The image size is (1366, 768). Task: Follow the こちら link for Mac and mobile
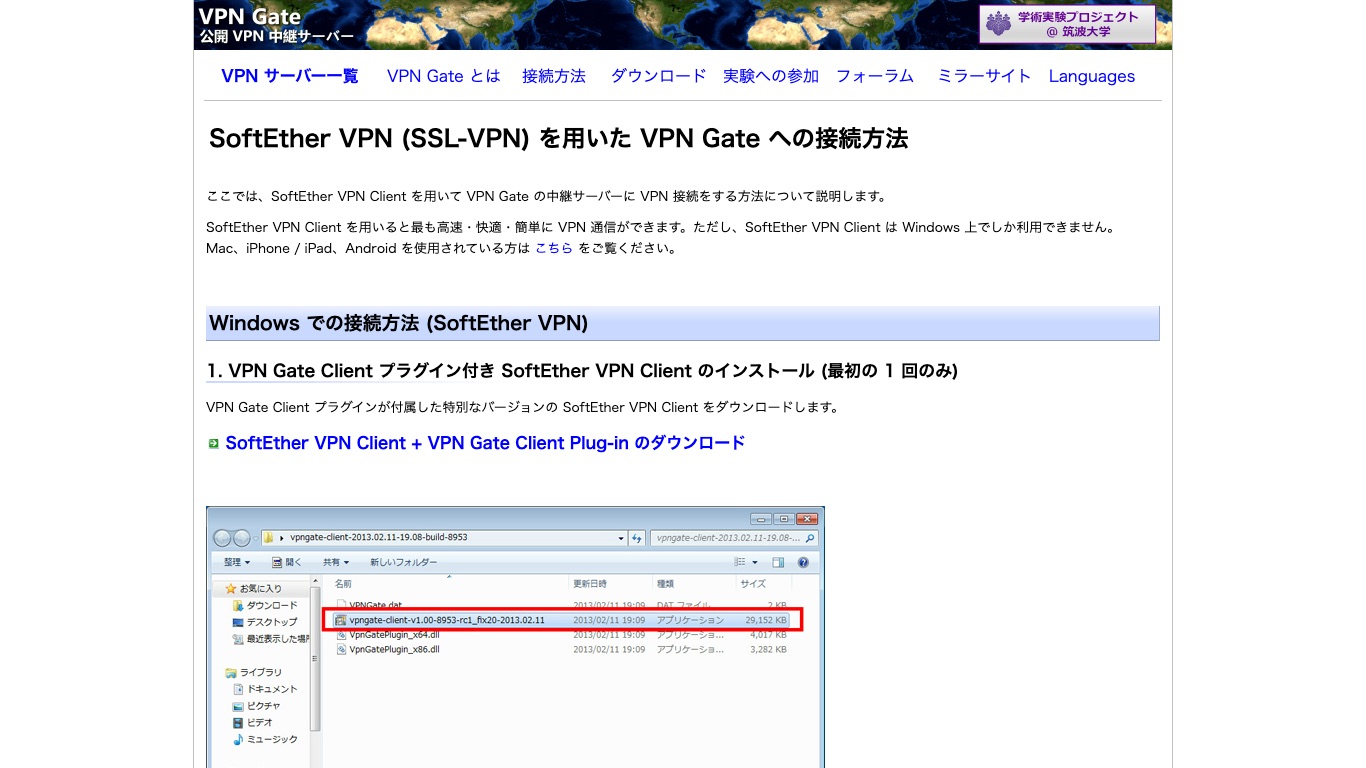tap(554, 248)
